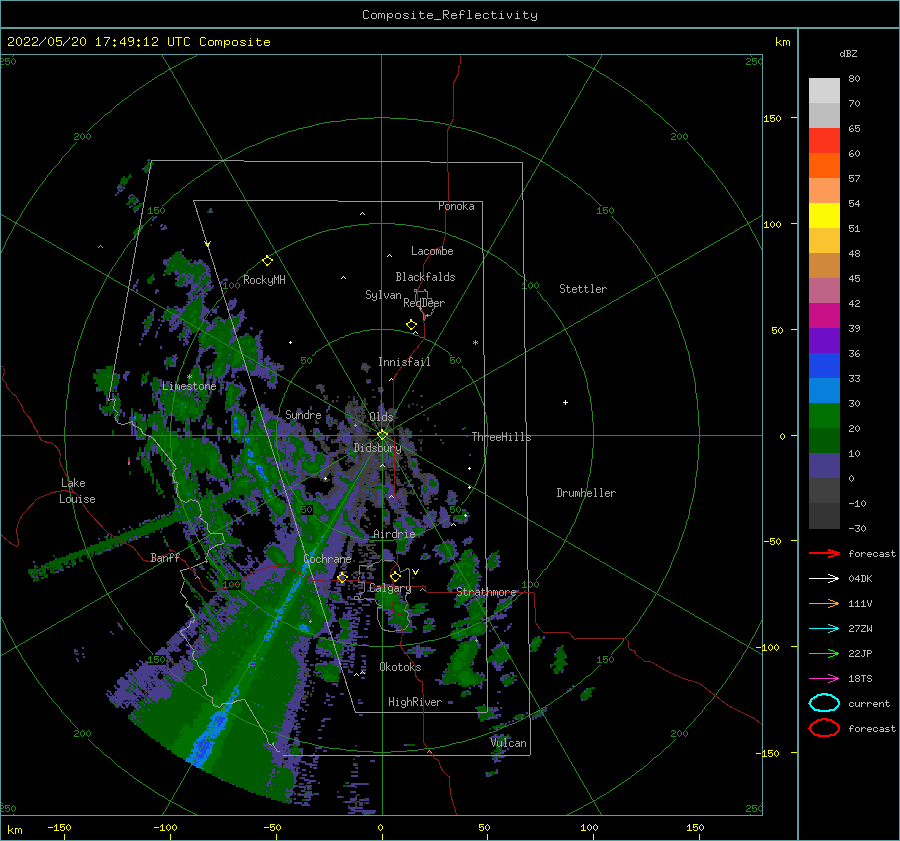The image size is (900, 841).
Task: Click the Lake Louise label
Action: (77, 491)
